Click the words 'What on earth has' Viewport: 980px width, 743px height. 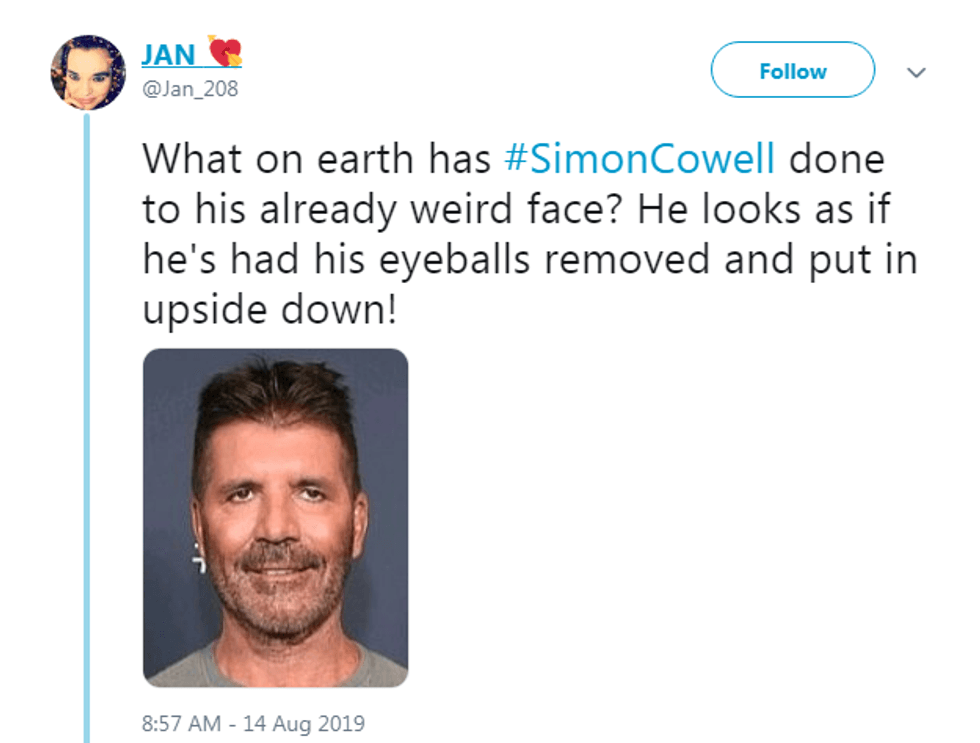pos(316,161)
